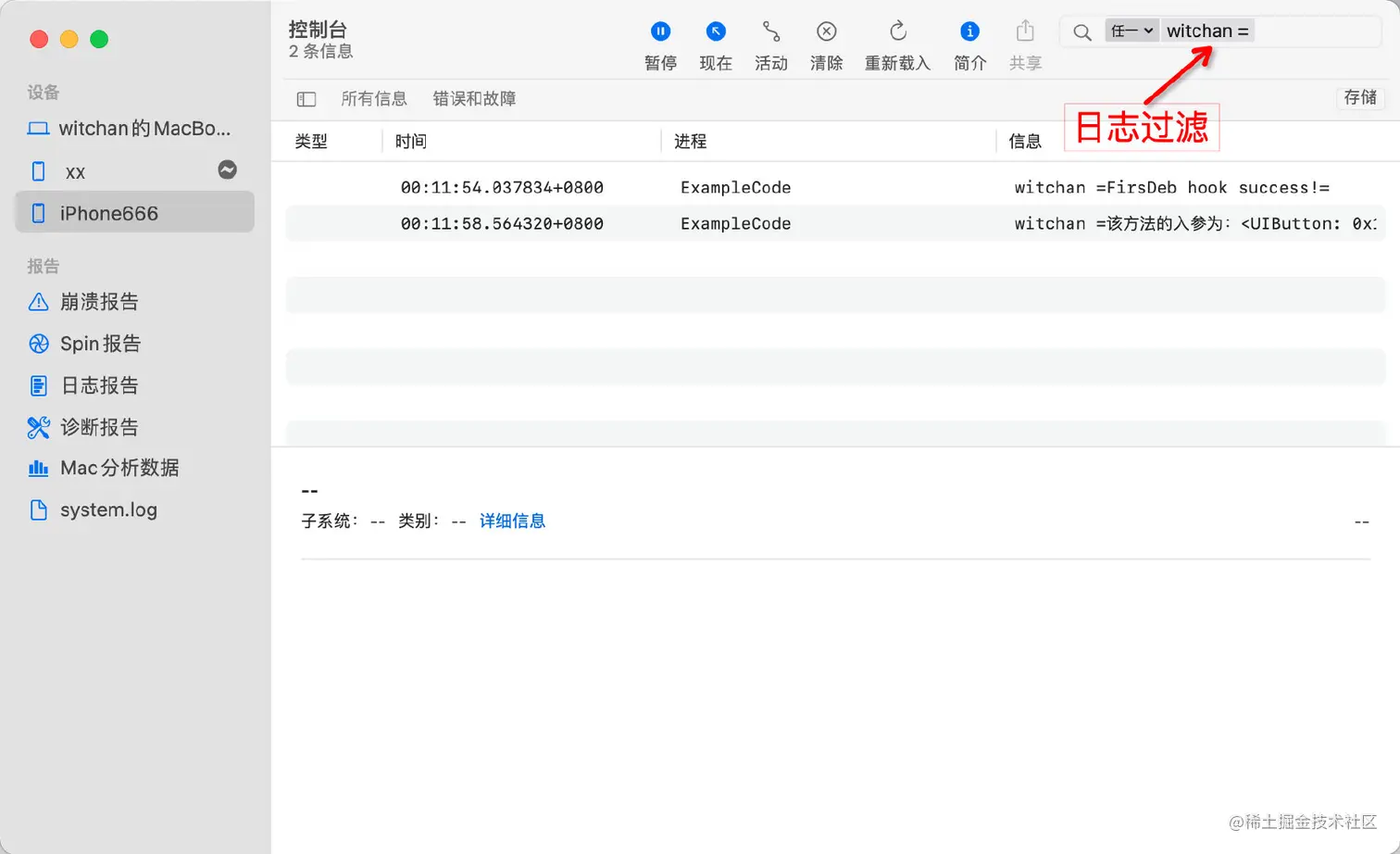
Task: Click the status icon beside xx
Action: [x=227, y=170]
